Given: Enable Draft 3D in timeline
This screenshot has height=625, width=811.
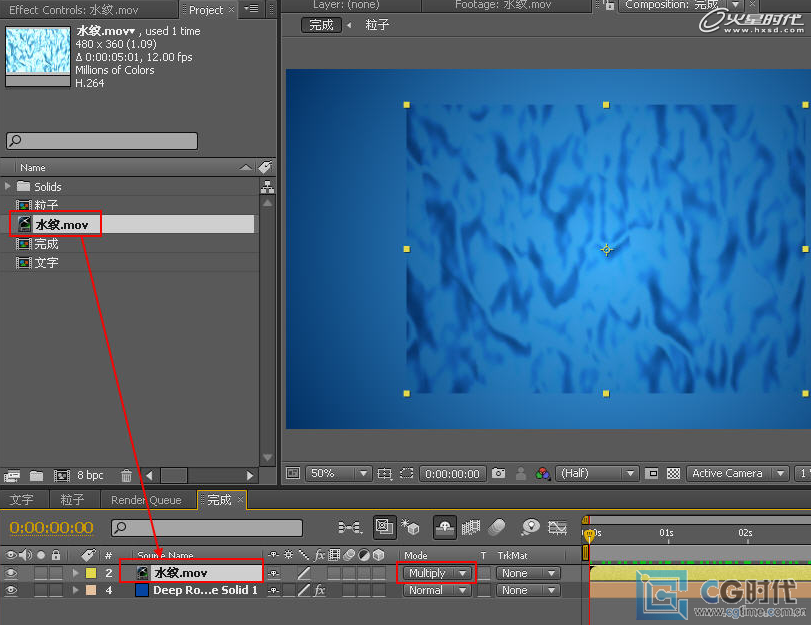Looking at the screenshot, I should pyautogui.click(x=411, y=527).
